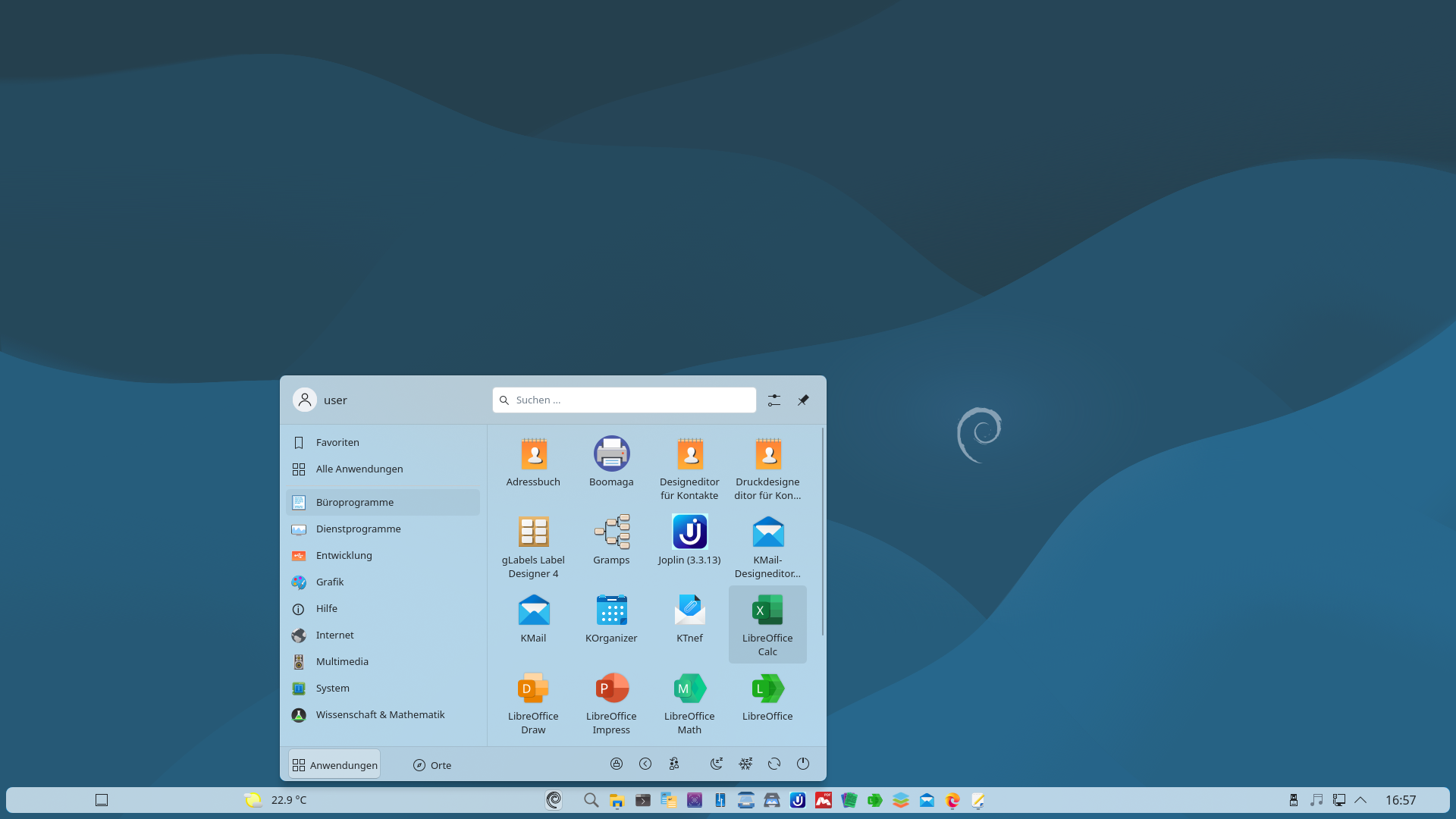Open Designeditor für Kontakte
The height and width of the screenshot is (819, 1456).
tap(689, 468)
